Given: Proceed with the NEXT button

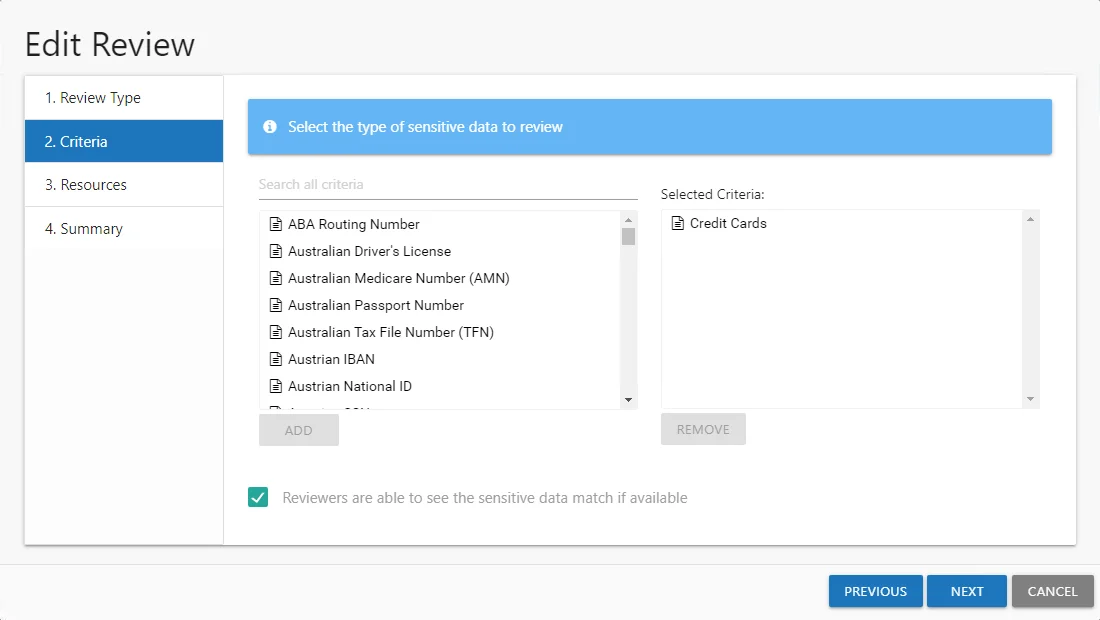Looking at the screenshot, I should 967,591.
